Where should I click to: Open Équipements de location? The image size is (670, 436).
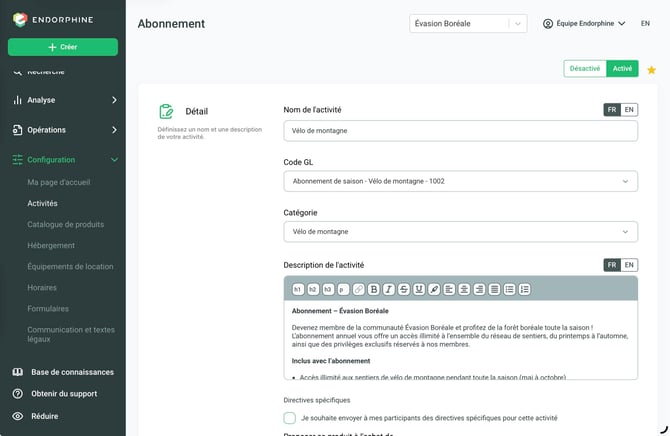coord(71,267)
